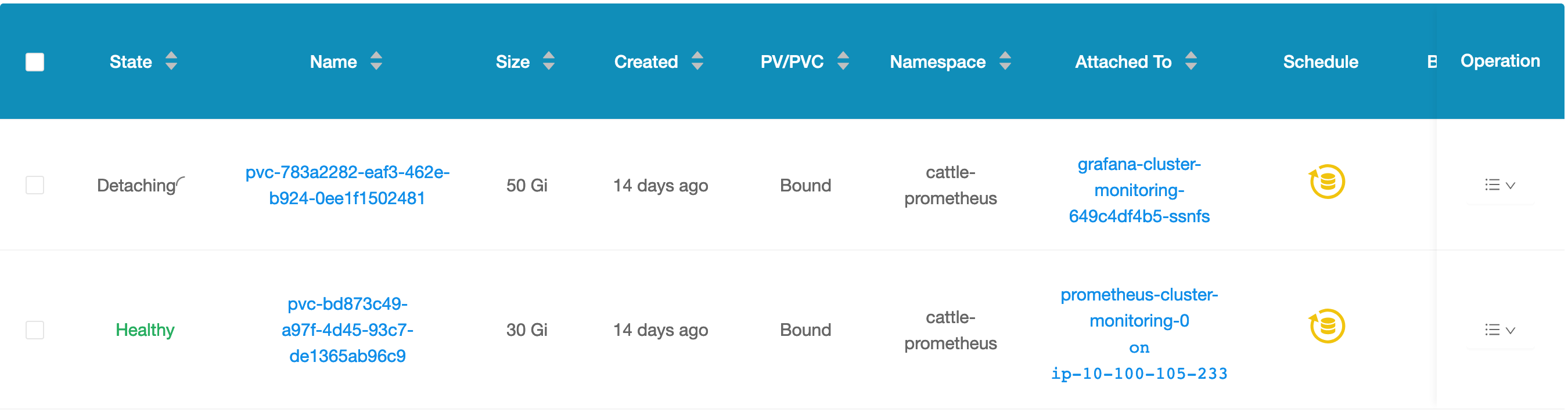The height and width of the screenshot is (420, 1568).
Task: Click the Schedule column header
Action: pos(1320,62)
